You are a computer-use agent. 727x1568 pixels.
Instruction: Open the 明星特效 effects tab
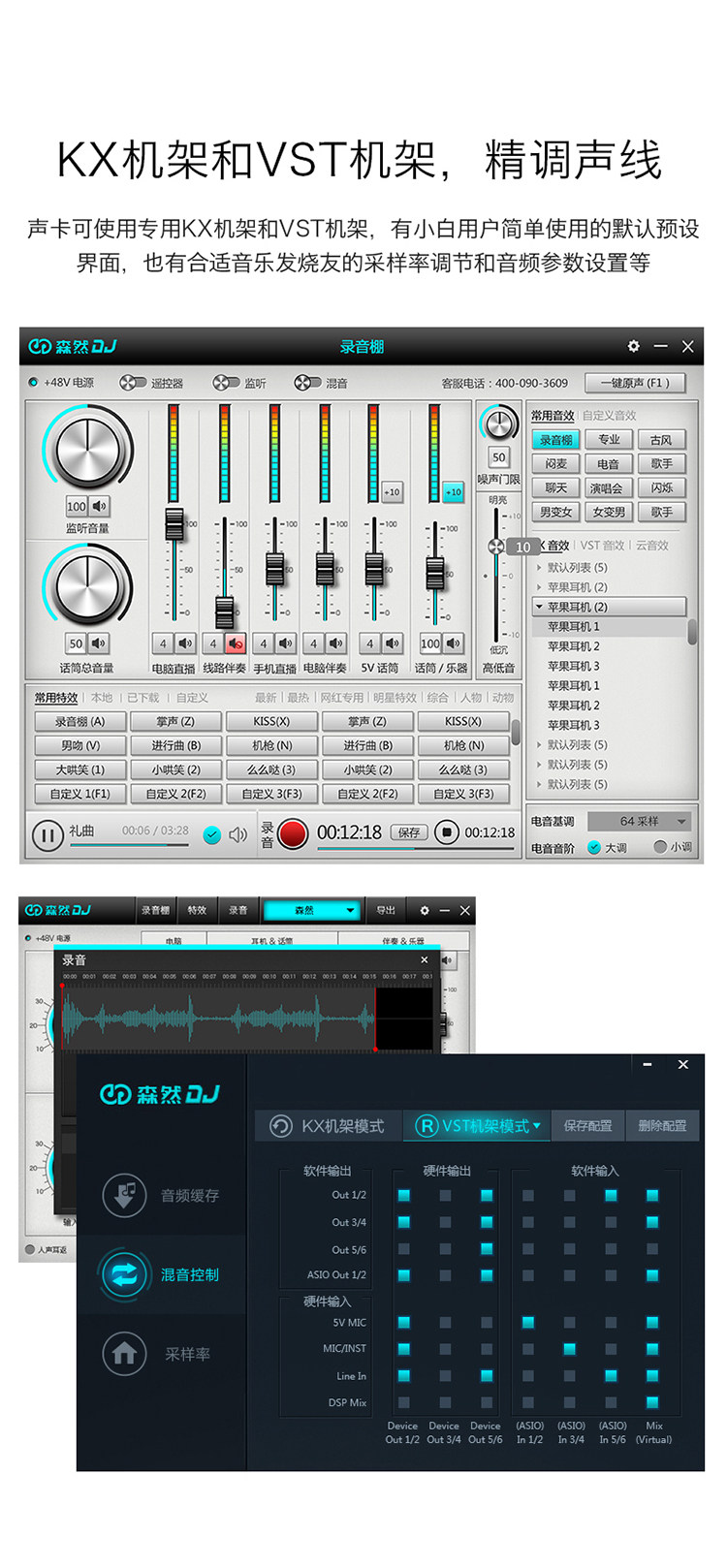(x=395, y=698)
